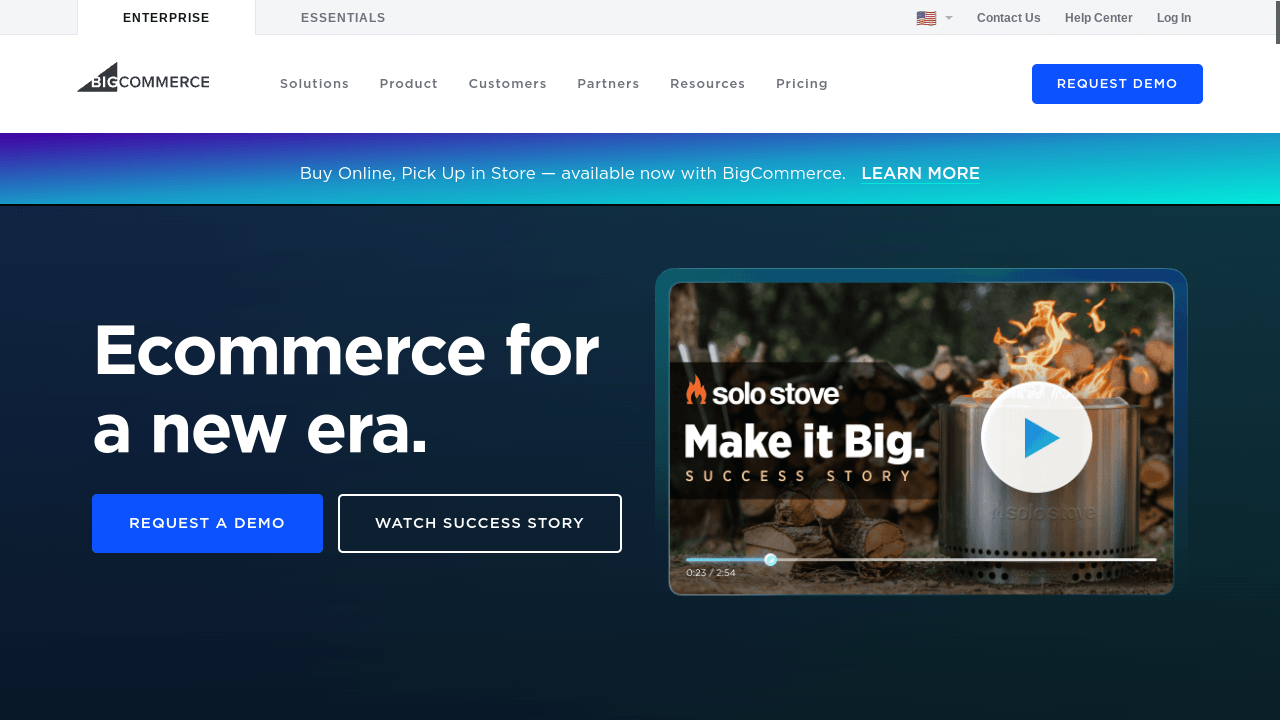Viewport: 1280px width, 720px height.
Task: Click the US flag icon
Action: pyautogui.click(x=926, y=18)
